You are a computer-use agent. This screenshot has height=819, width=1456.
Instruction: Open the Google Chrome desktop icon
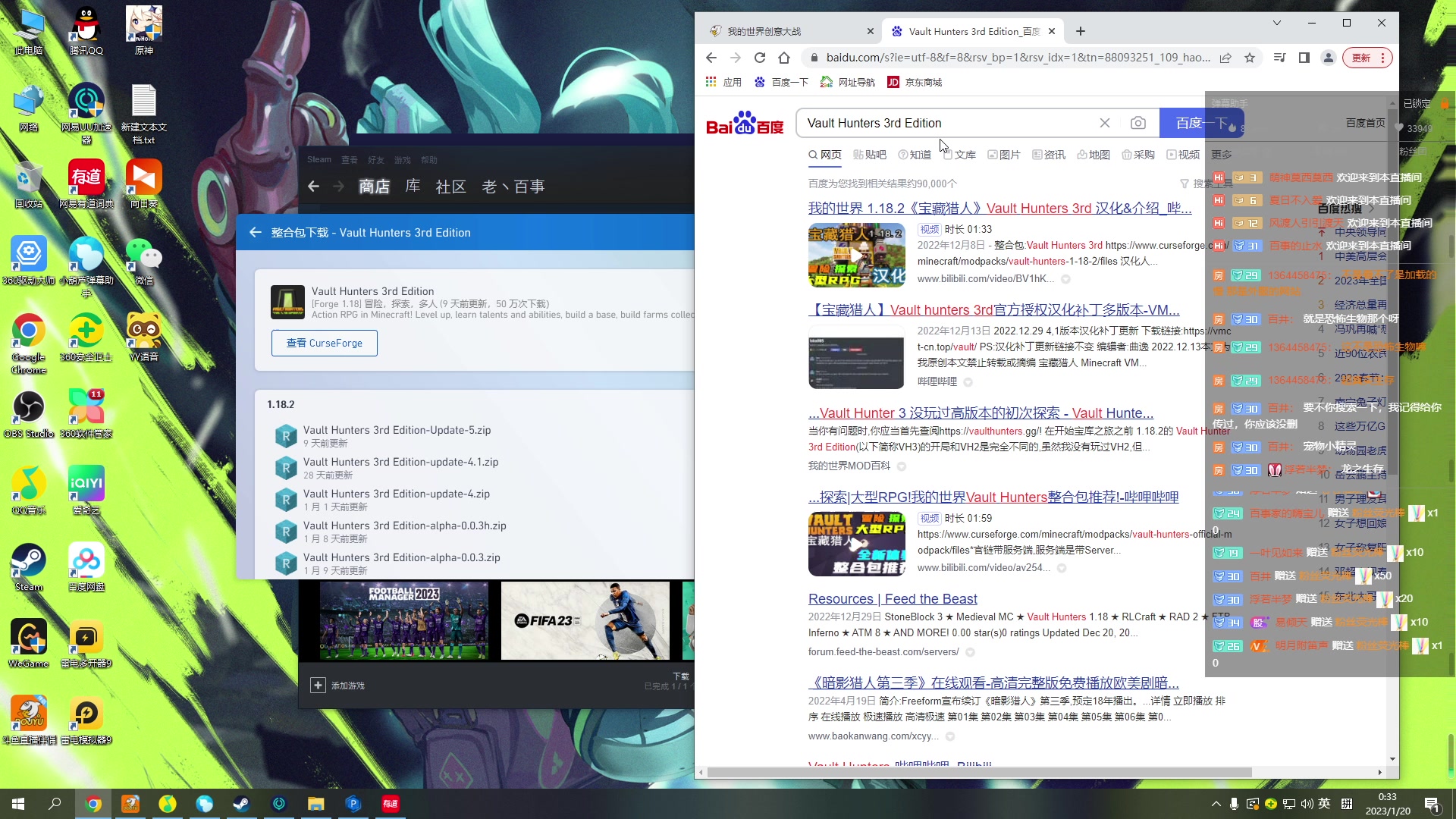click(x=29, y=343)
